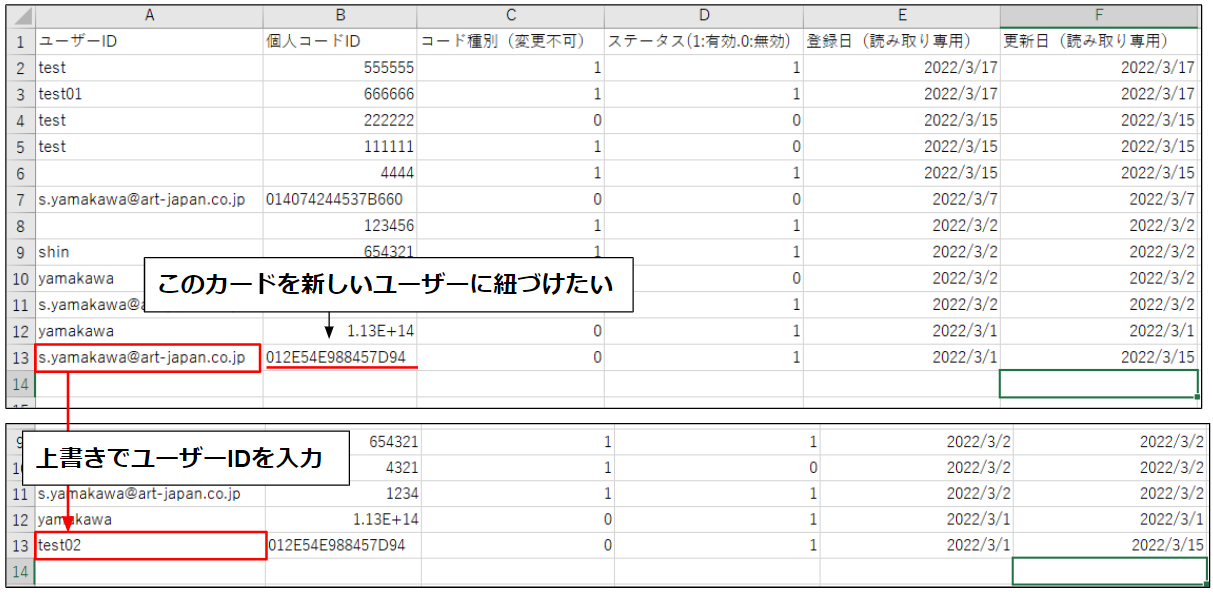
Task: Select column E header
Action: [x=902, y=16]
